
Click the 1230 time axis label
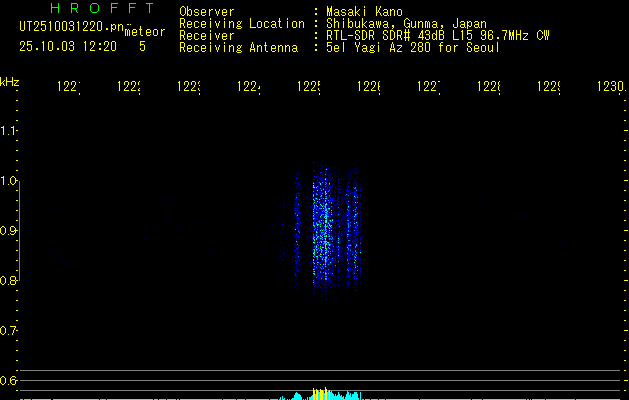pyautogui.click(x=611, y=87)
